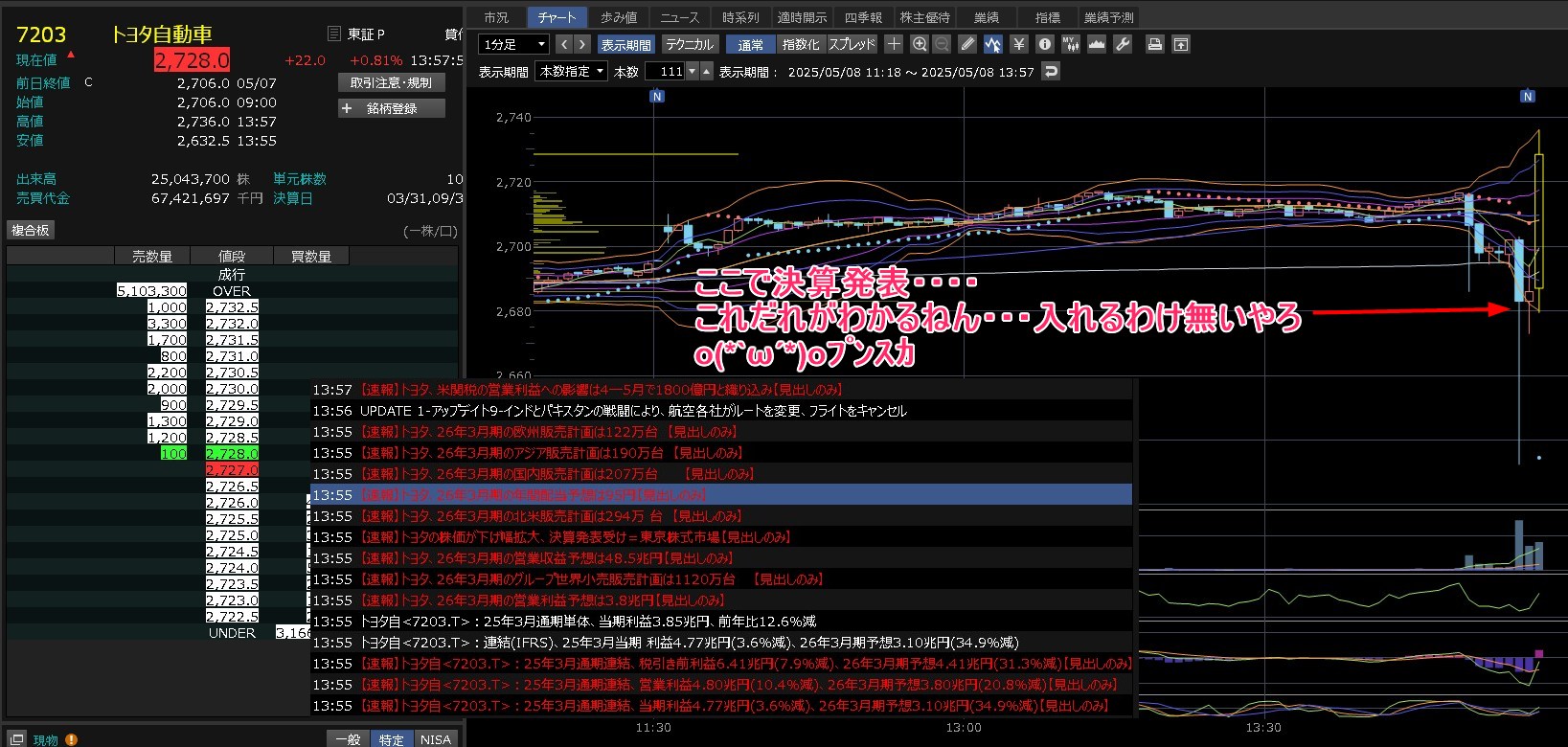Click the reset display period arrow icon
This screenshot has width=1568, height=747.
click(x=1051, y=71)
